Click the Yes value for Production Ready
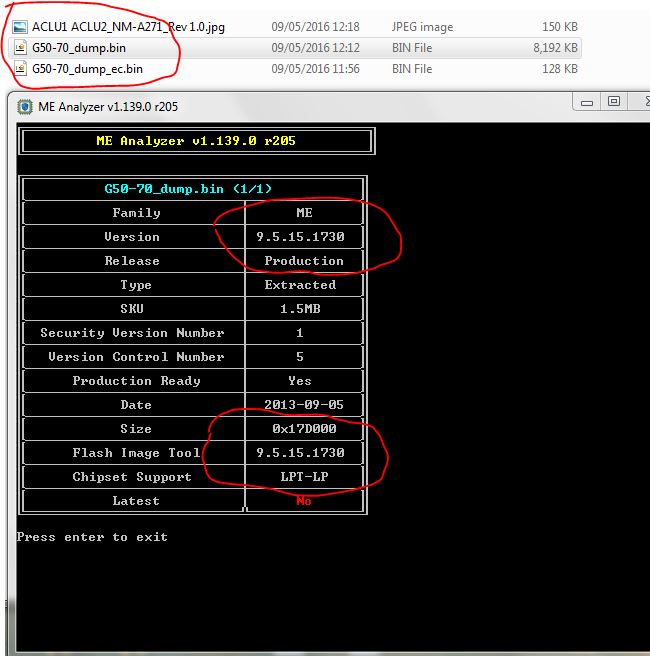This screenshot has height=656, width=650. coord(299,381)
